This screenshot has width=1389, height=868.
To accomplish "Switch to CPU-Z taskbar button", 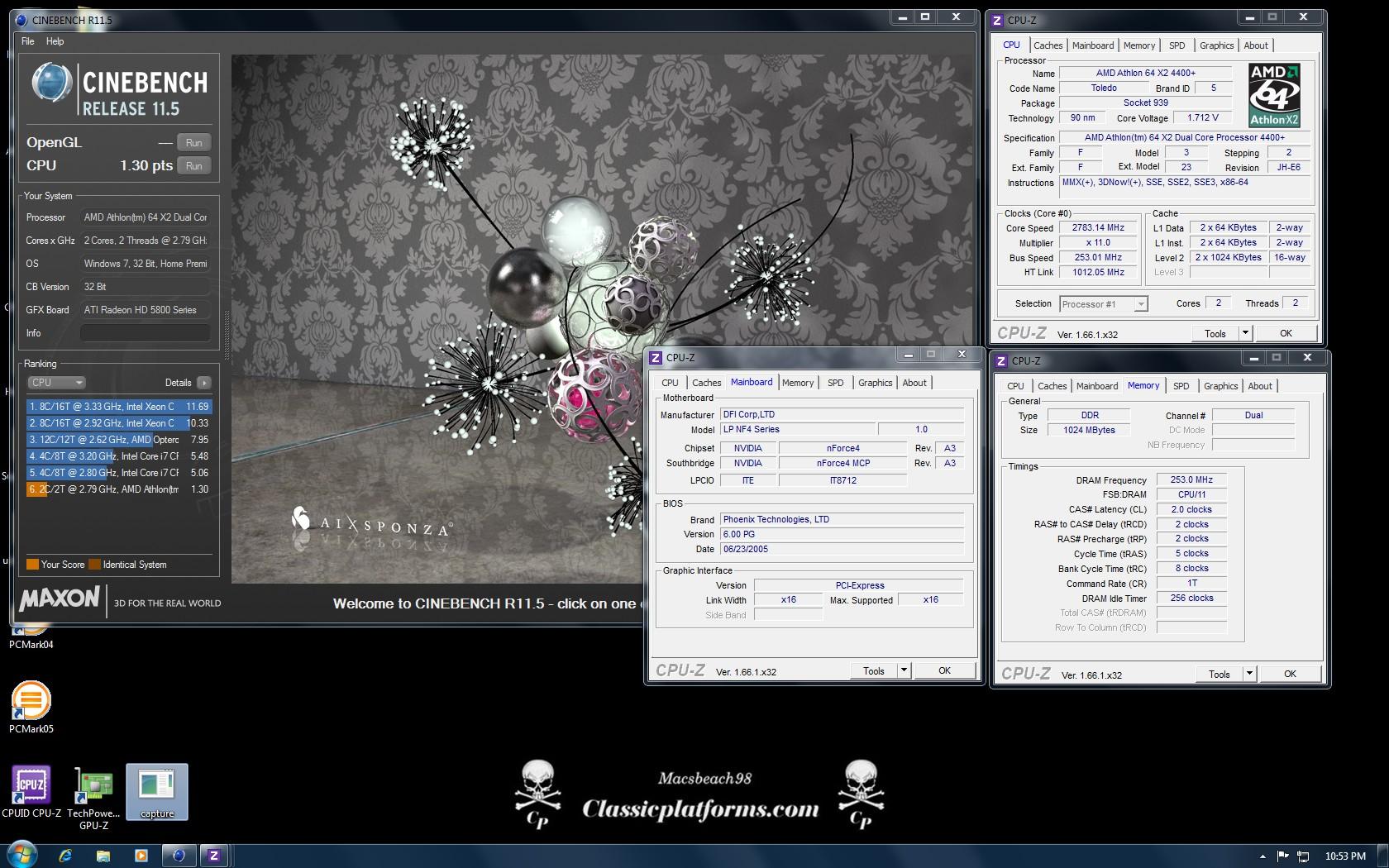I will tap(214, 856).
